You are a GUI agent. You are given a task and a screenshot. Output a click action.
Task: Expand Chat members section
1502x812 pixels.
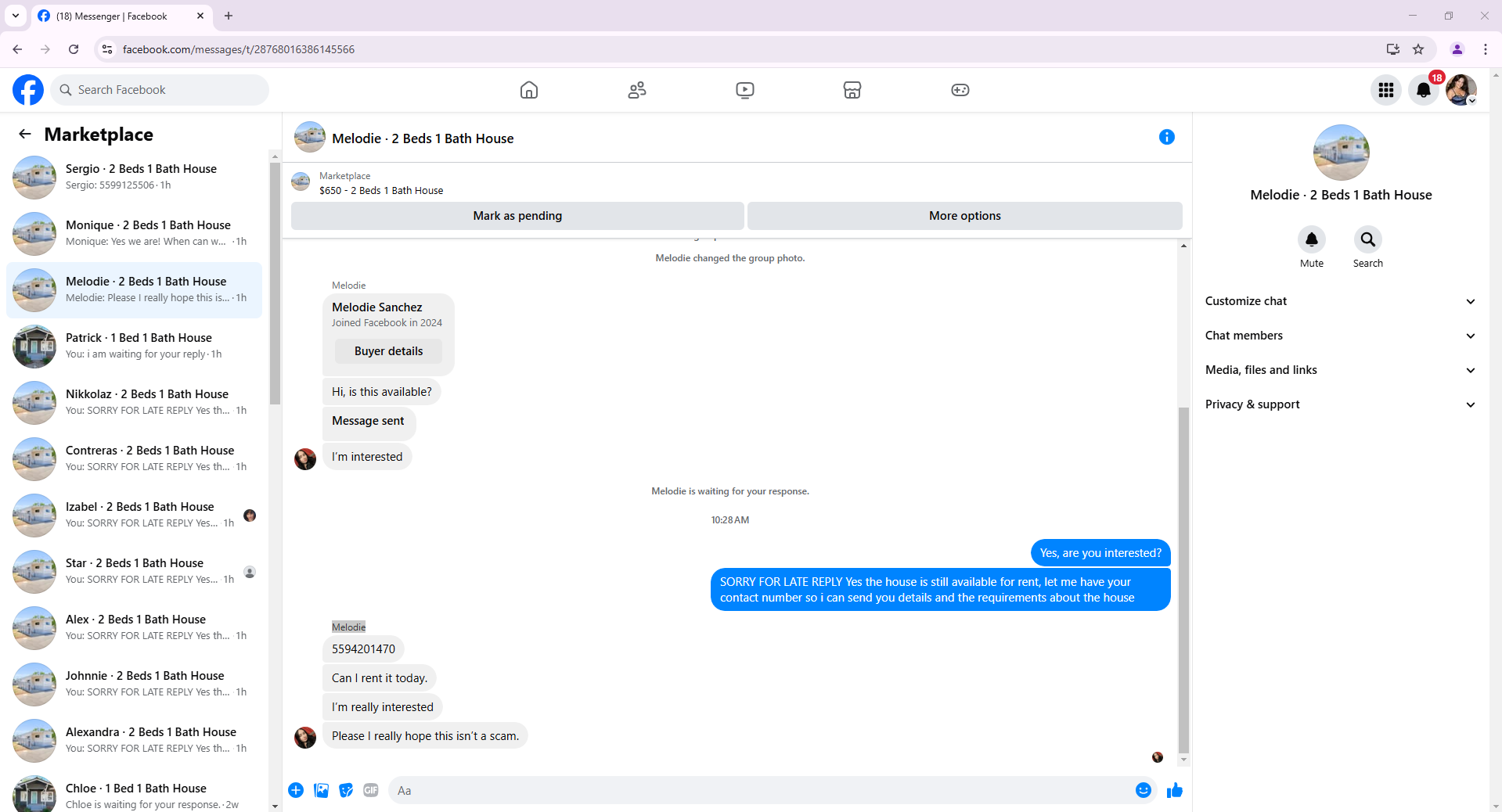(x=1341, y=336)
